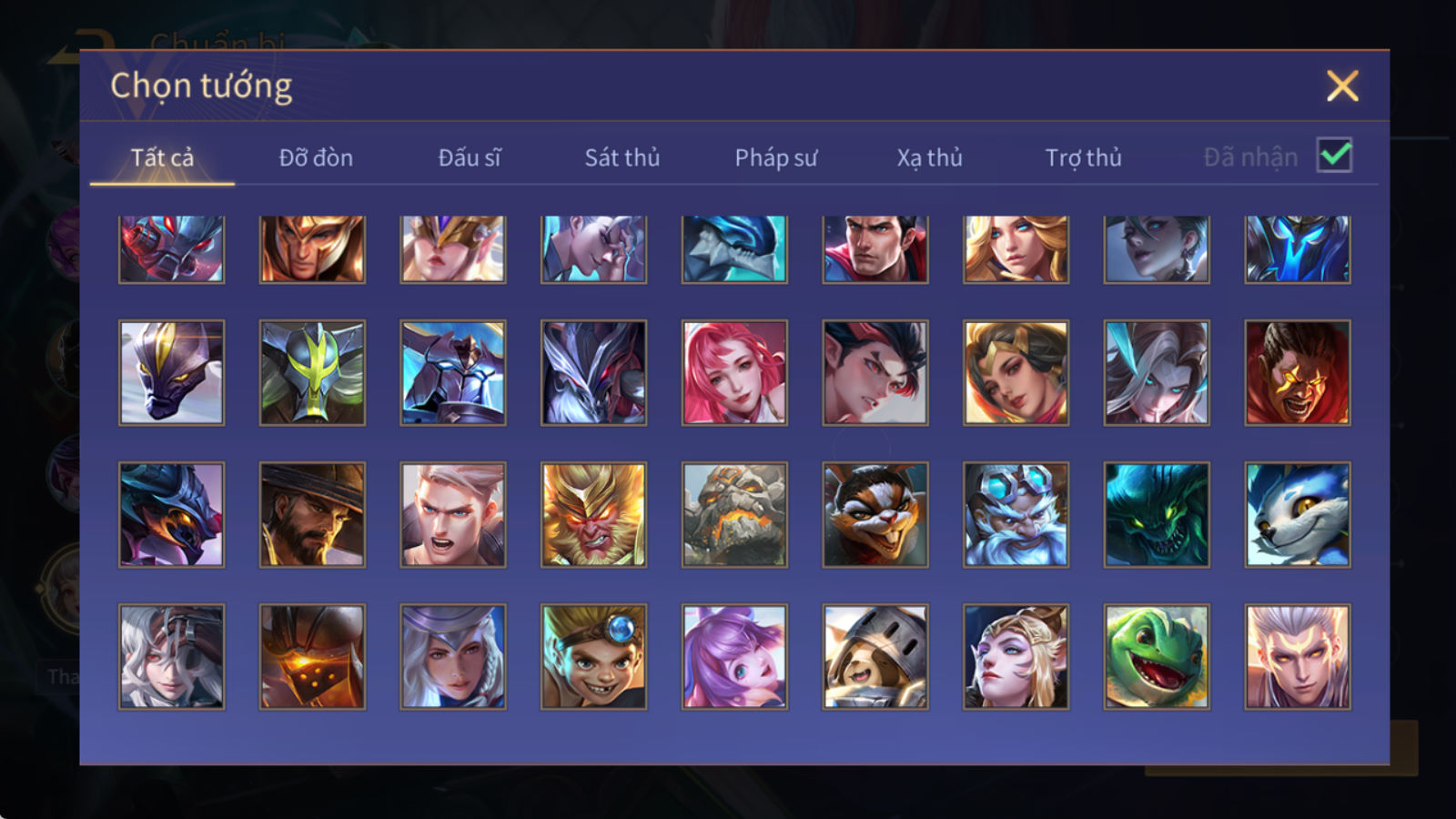Pick the purple-haired girl hero portrait
This screenshot has width=1456, height=819.
734,657
